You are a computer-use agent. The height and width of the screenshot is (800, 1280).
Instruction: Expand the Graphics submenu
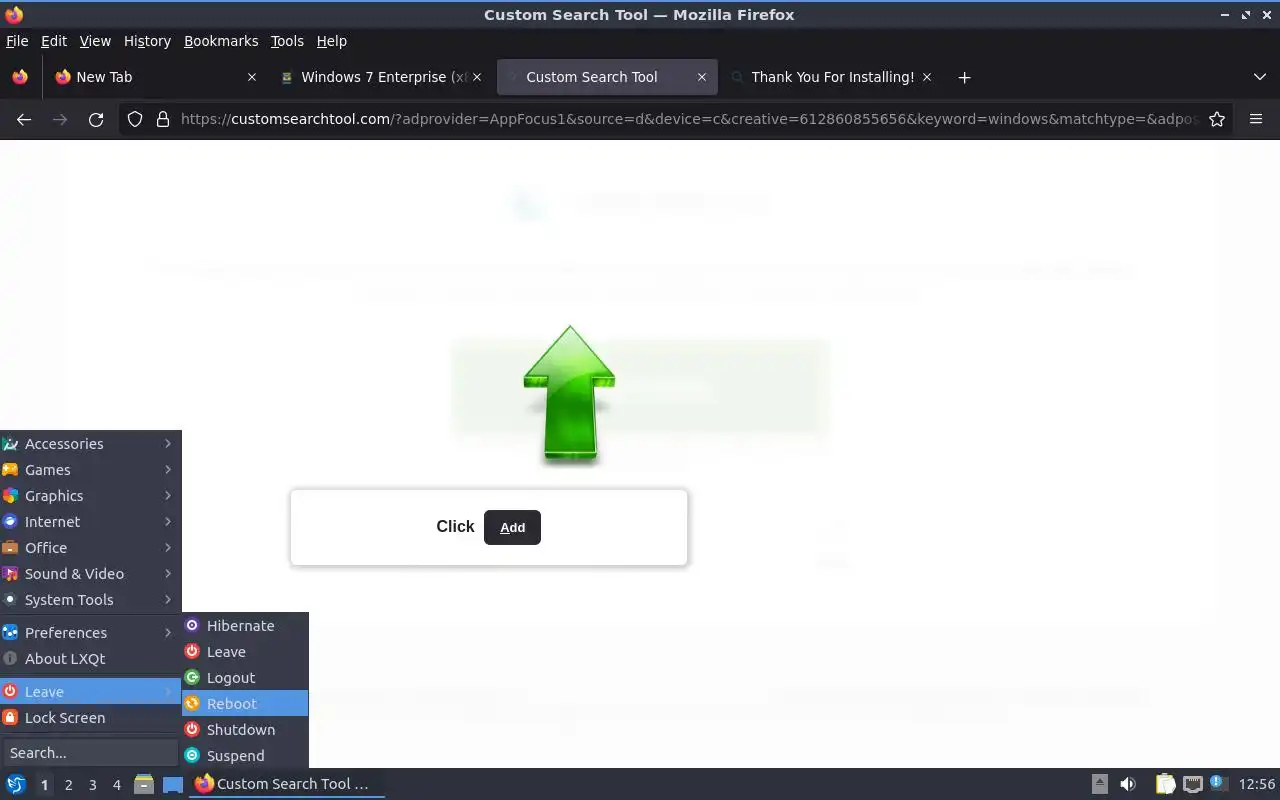click(90, 496)
